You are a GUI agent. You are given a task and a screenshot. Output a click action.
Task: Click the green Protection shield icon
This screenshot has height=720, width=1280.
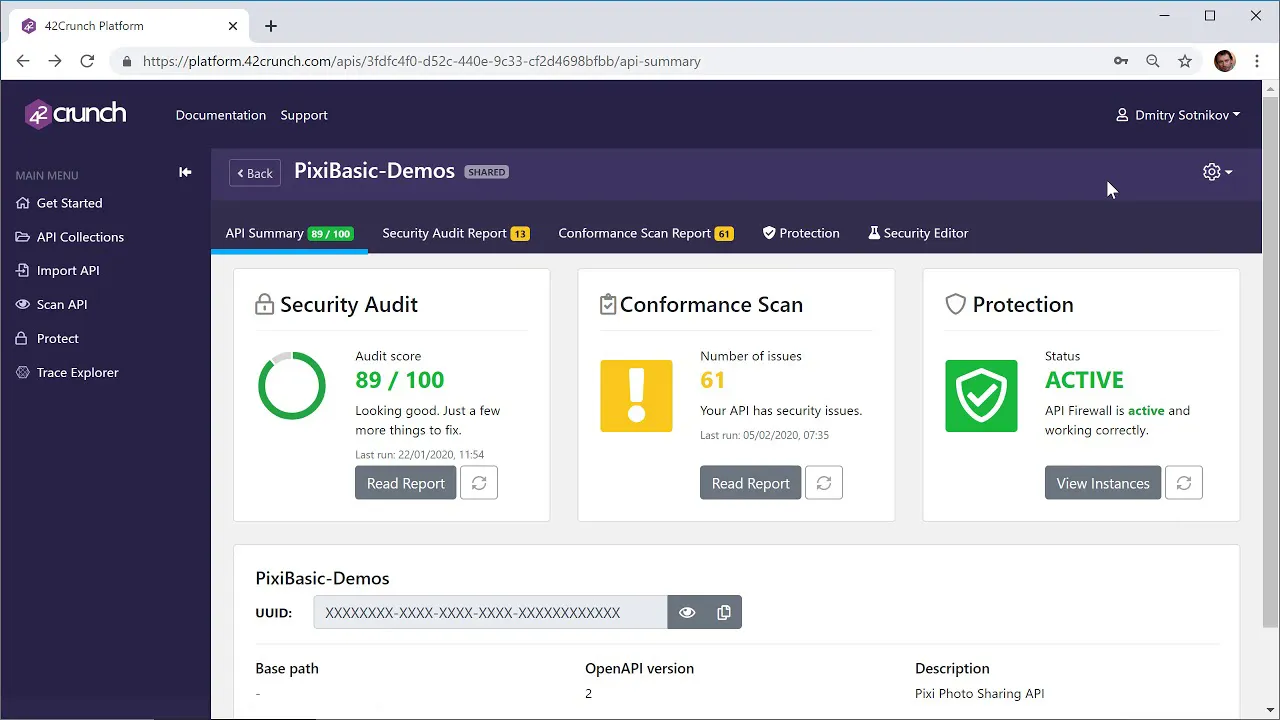[981, 396]
